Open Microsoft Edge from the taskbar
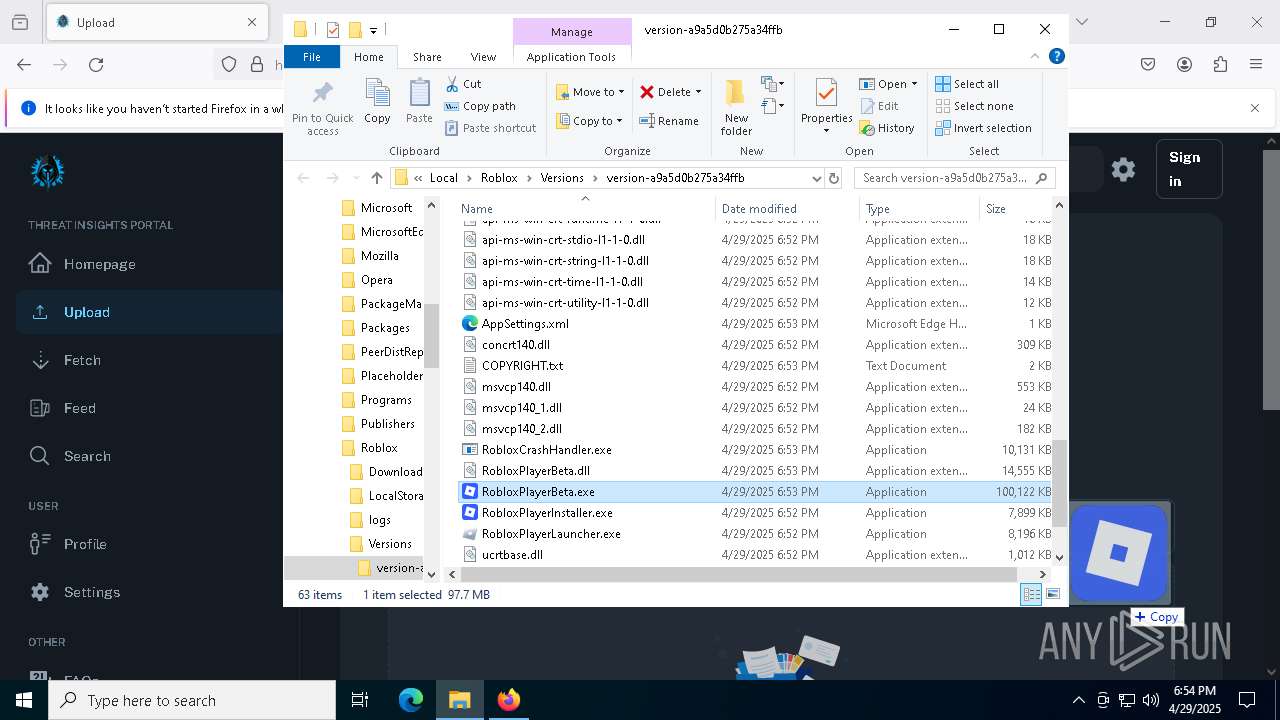1280x720 pixels. (411, 700)
